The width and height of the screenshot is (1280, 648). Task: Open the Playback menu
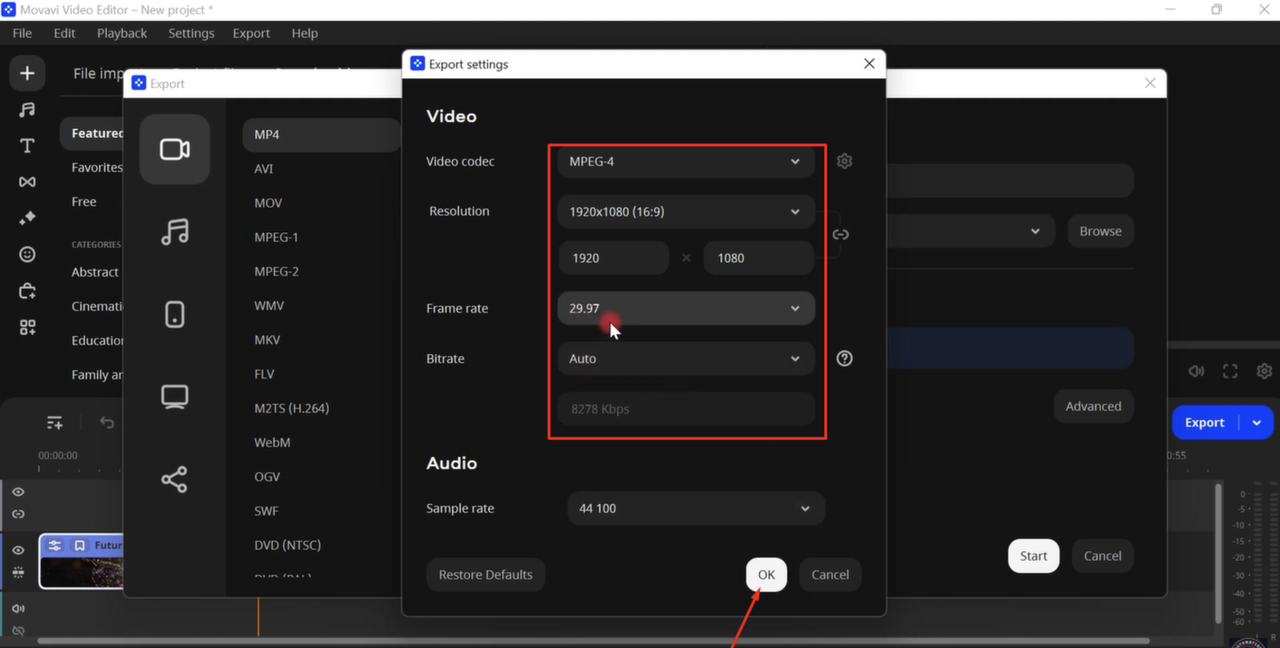click(122, 33)
